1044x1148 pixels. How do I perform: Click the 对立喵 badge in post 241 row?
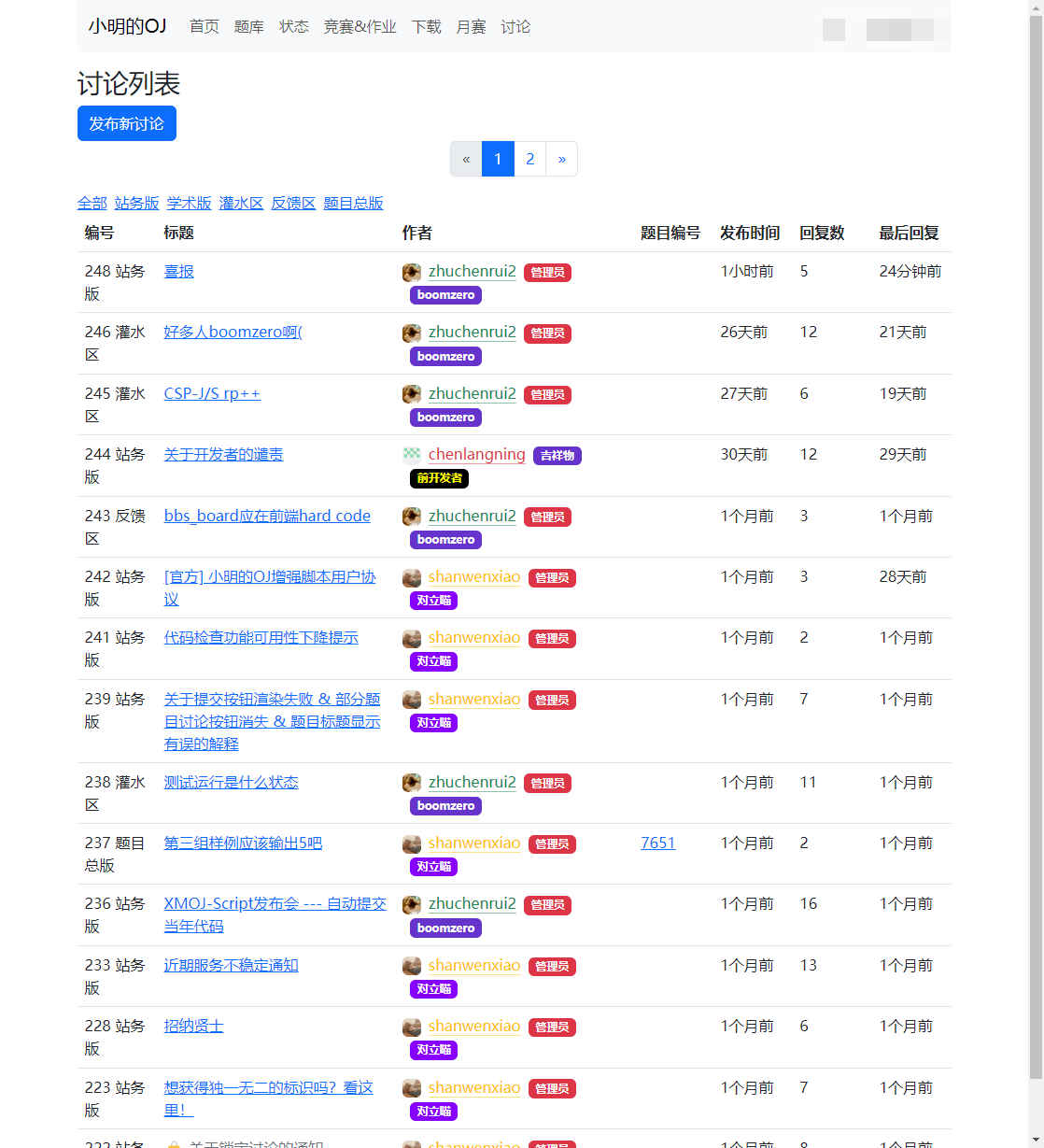click(433, 661)
